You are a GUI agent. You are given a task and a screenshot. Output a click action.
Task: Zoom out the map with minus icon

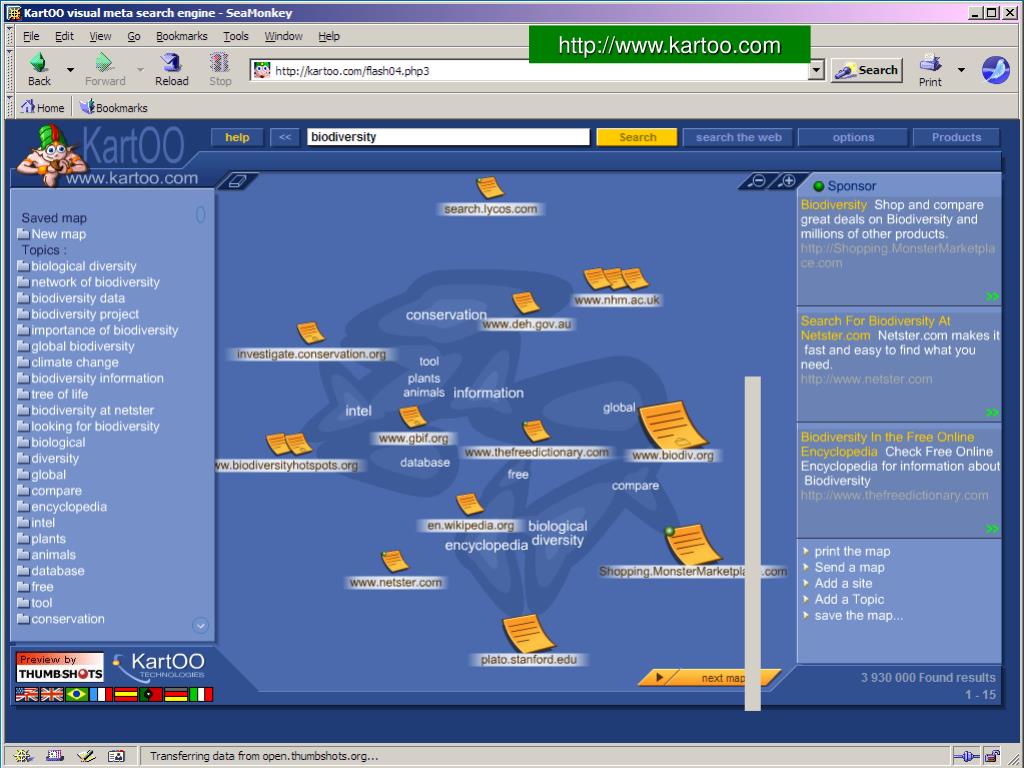tap(758, 181)
